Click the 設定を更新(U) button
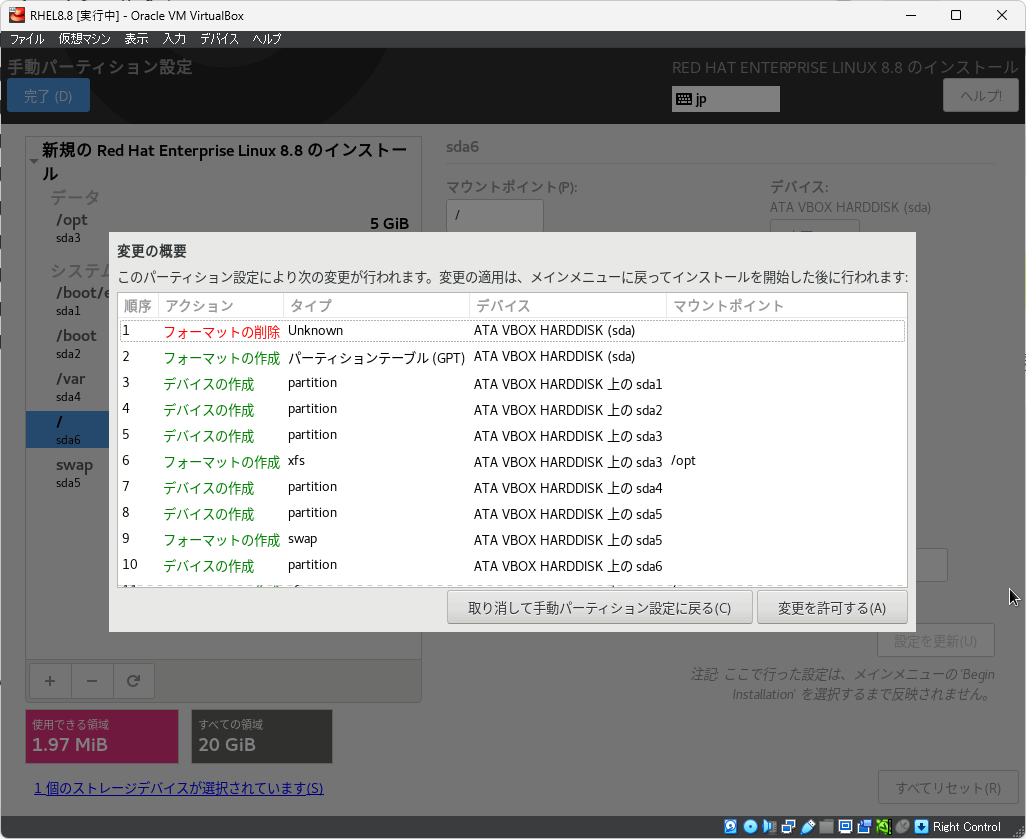Image resolution: width=1026 pixels, height=839 pixels. pyautogui.click(x=936, y=641)
